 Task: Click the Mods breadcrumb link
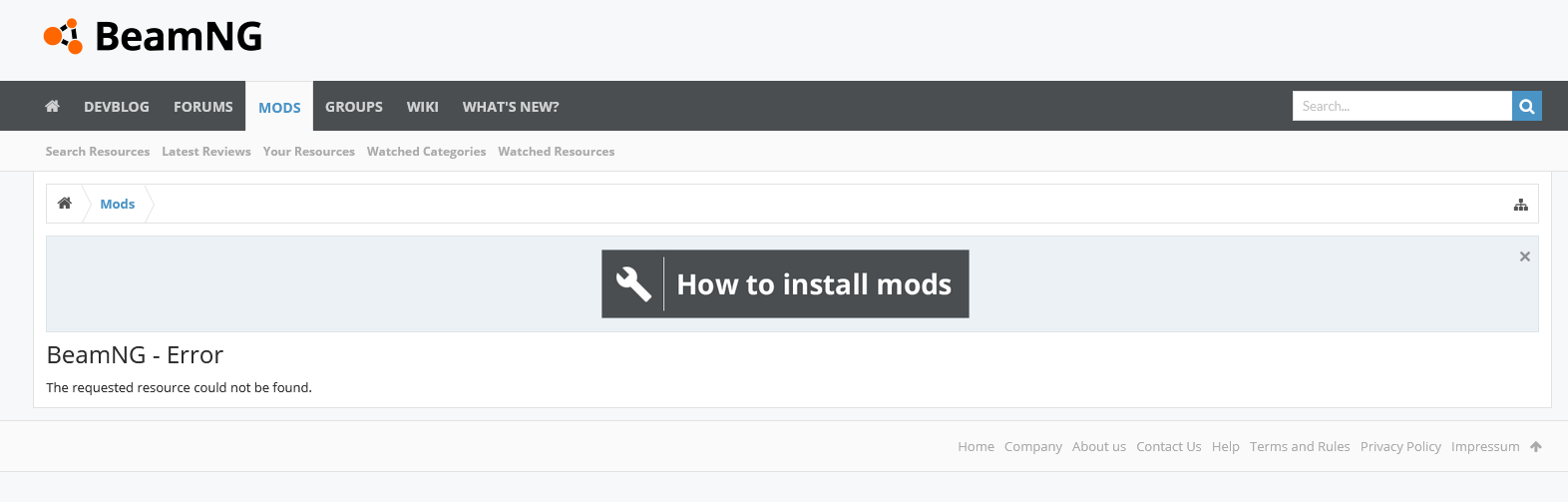click(x=118, y=204)
